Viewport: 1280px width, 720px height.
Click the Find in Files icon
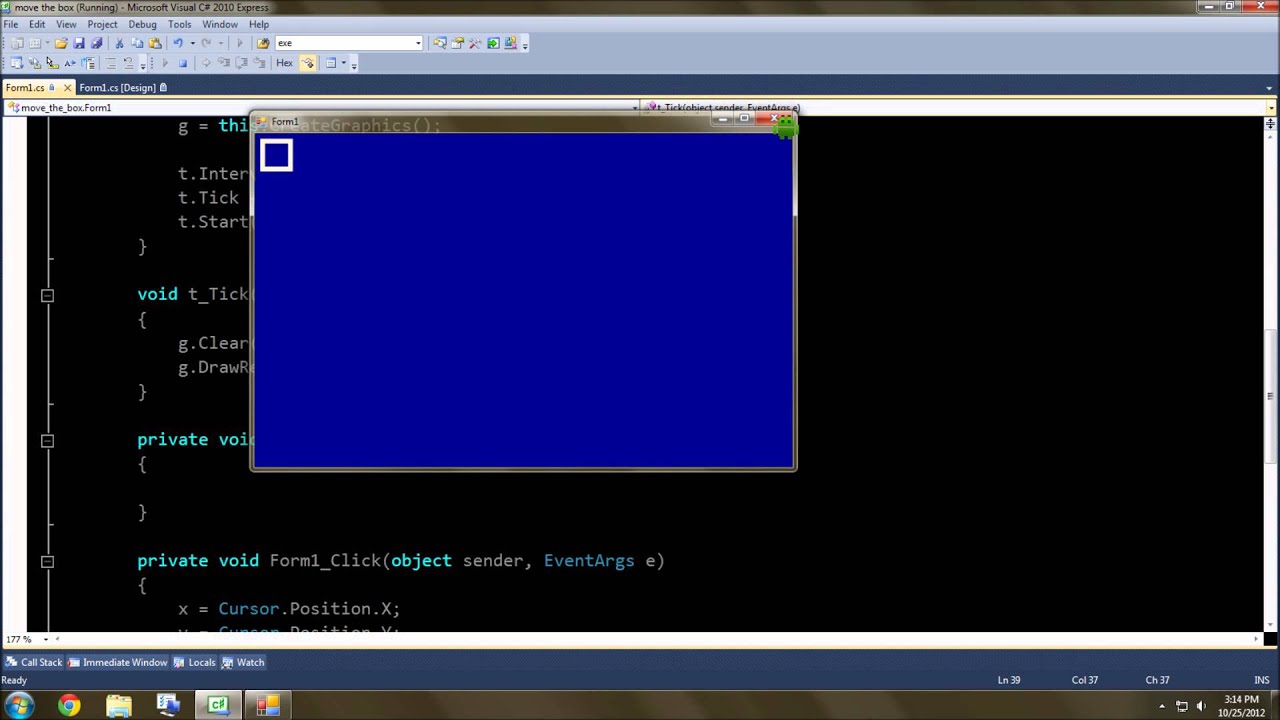[x=263, y=43]
